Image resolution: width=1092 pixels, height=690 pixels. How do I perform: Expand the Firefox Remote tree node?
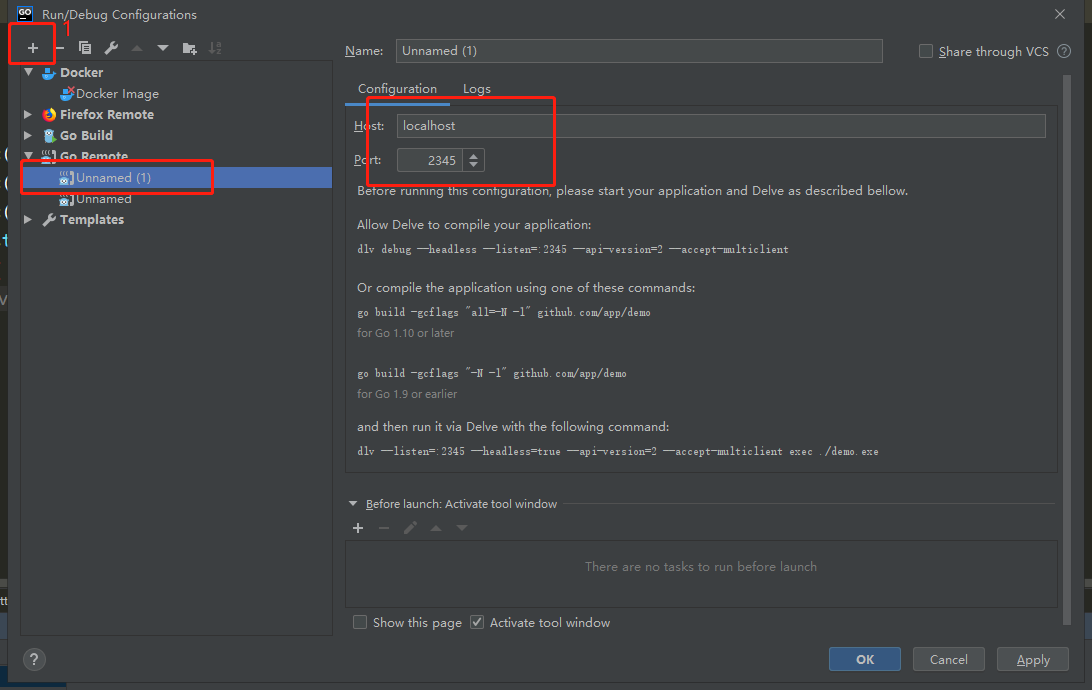28,114
